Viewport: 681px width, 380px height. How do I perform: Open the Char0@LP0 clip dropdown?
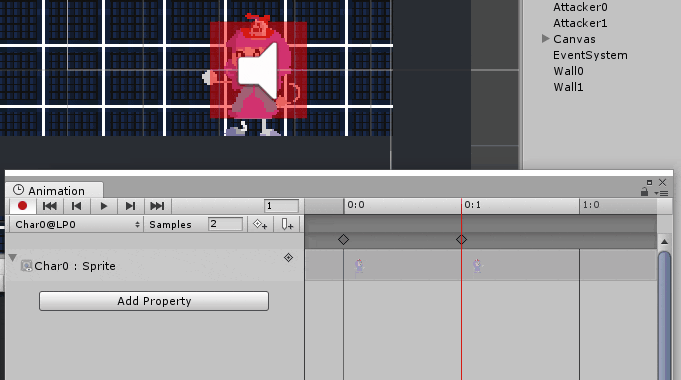tap(76, 225)
